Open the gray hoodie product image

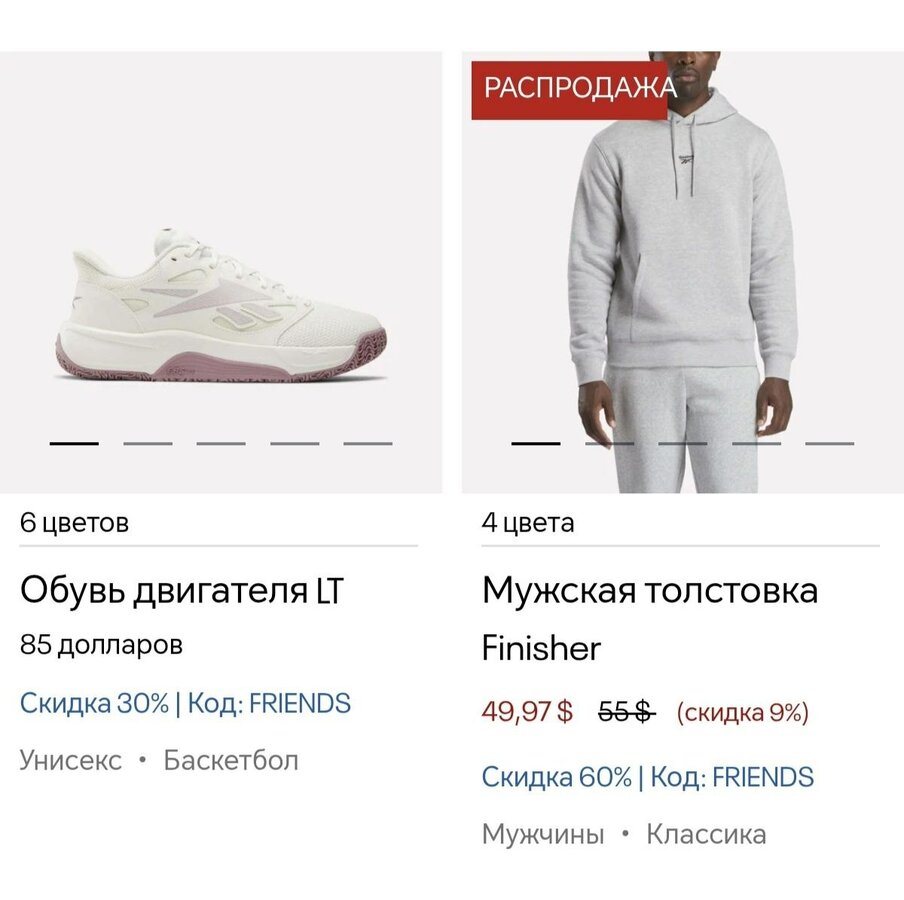click(683, 272)
